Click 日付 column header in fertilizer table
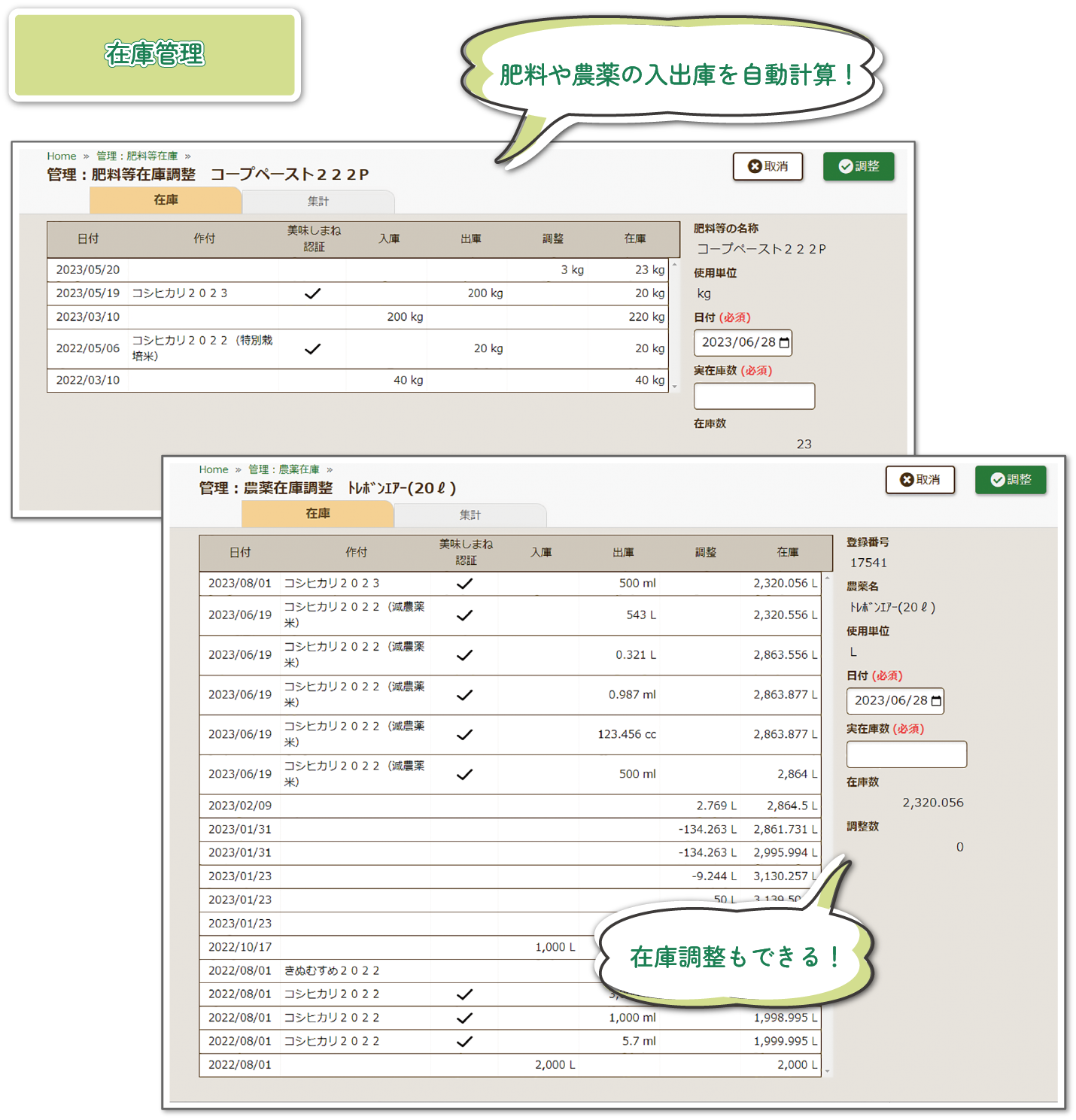 click(88, 238)
